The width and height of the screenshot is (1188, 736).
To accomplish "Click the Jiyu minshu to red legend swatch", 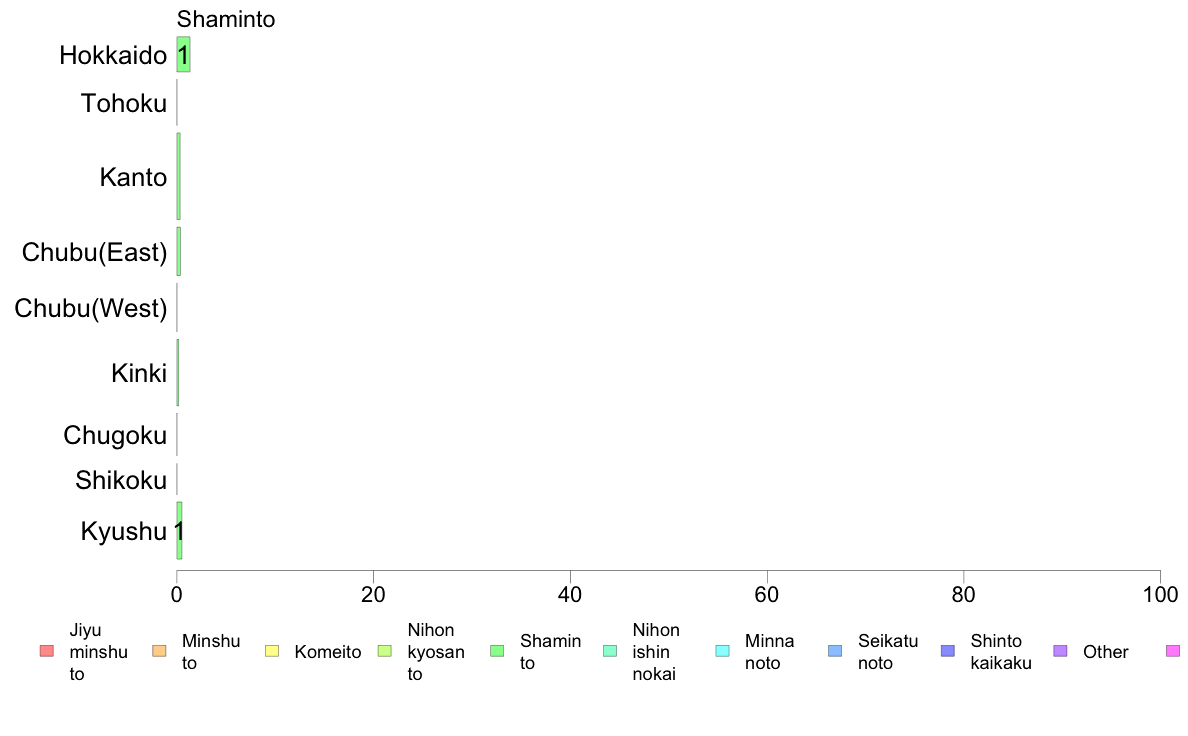I will pyautogui.click(x=47, y=651).
